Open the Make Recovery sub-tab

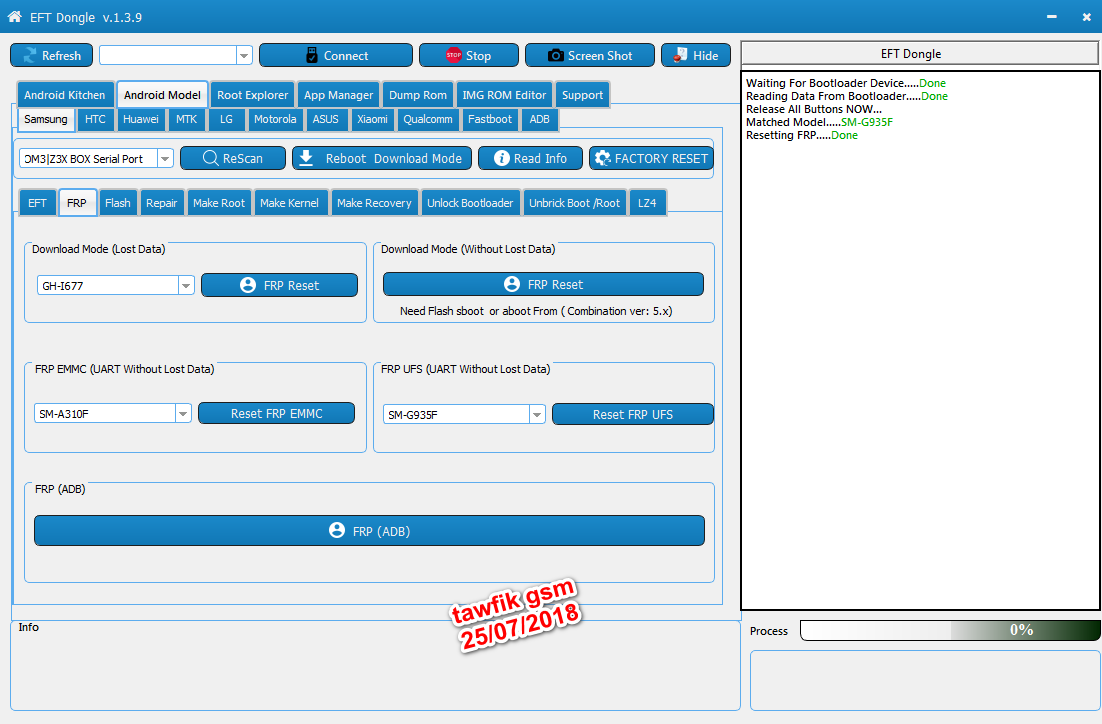[374, 203]
